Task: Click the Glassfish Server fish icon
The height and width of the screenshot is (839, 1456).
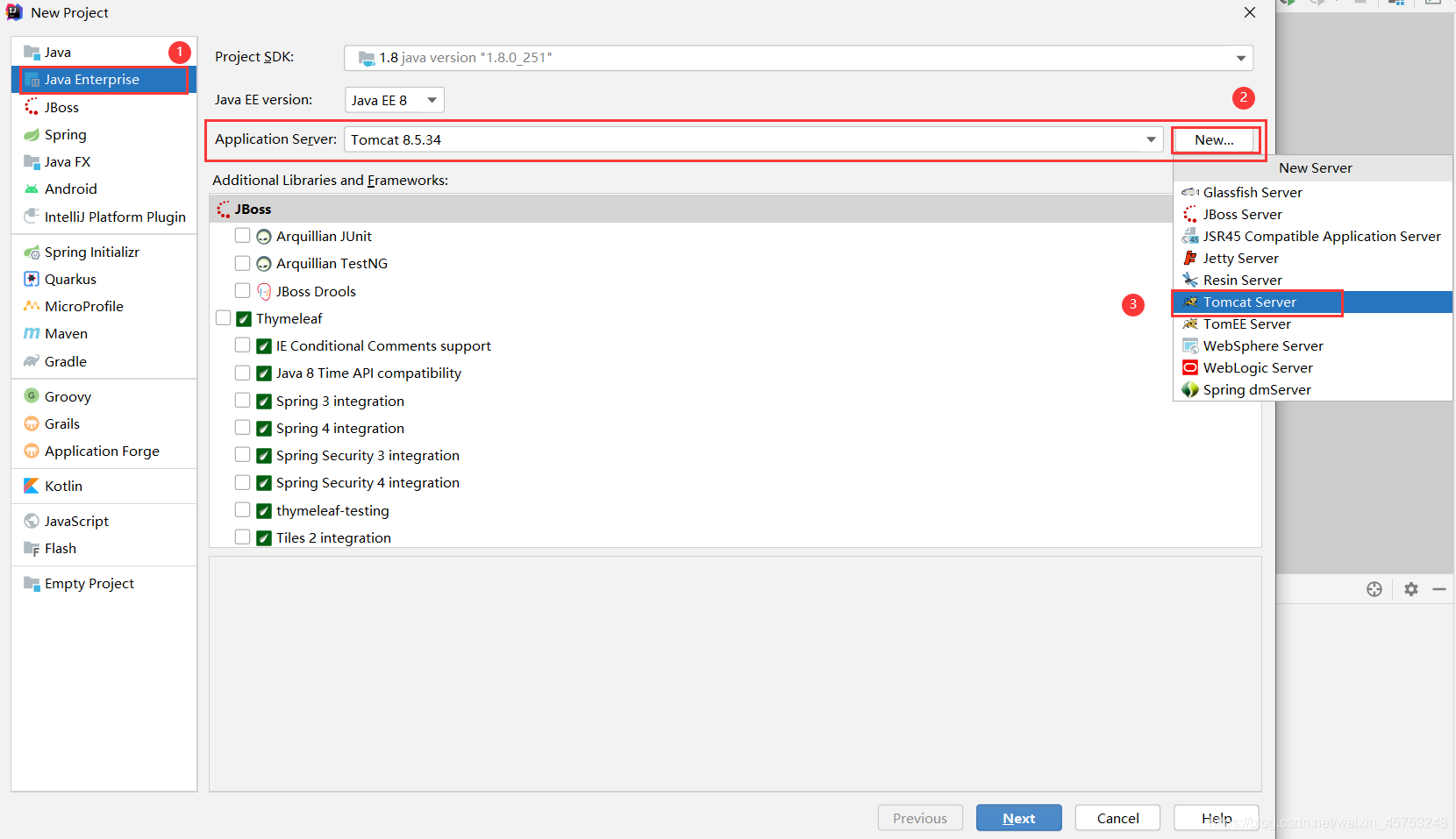Action: coord(1190,192)
